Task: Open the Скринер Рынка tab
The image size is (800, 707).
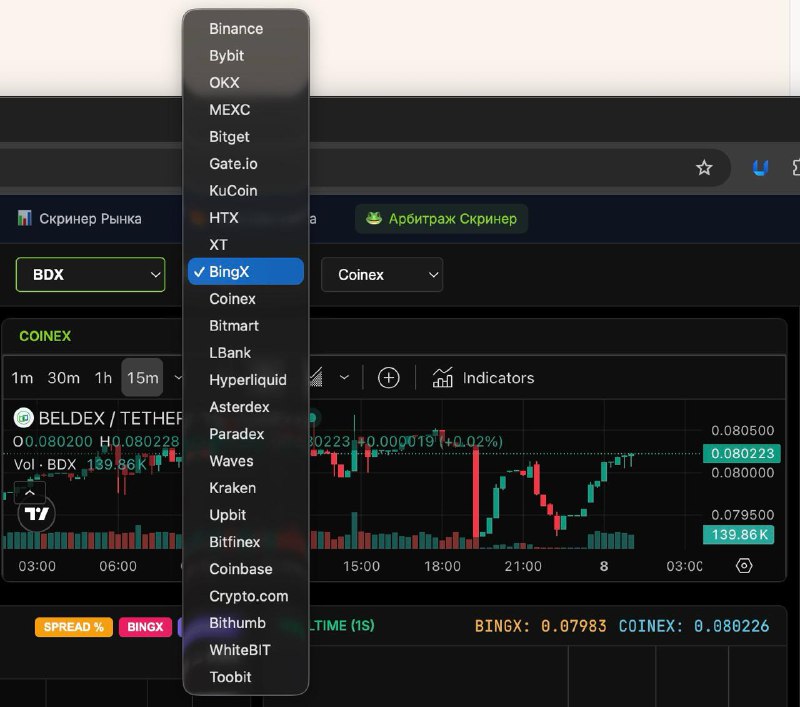Action: pyautogui.click(x=80, y=219)
